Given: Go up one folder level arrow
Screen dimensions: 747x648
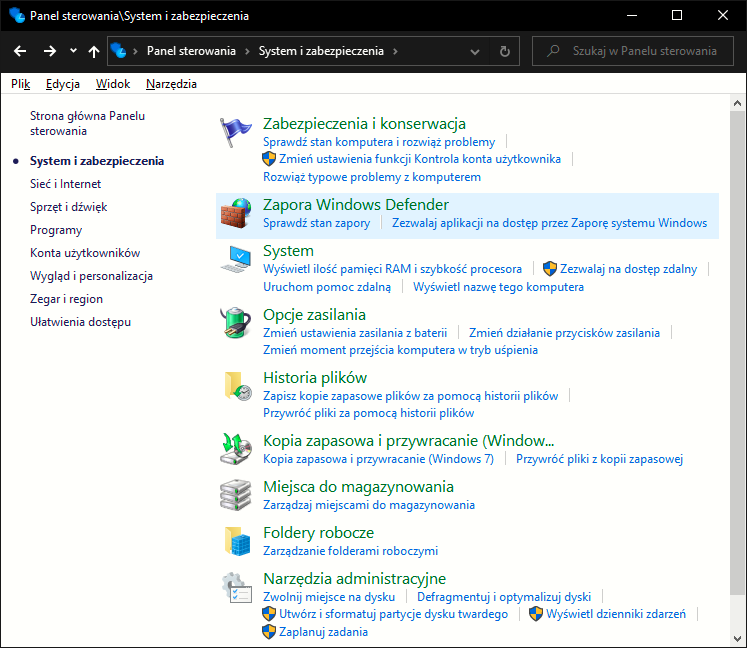Looking at the screenshot, I should tap(94, 51).
